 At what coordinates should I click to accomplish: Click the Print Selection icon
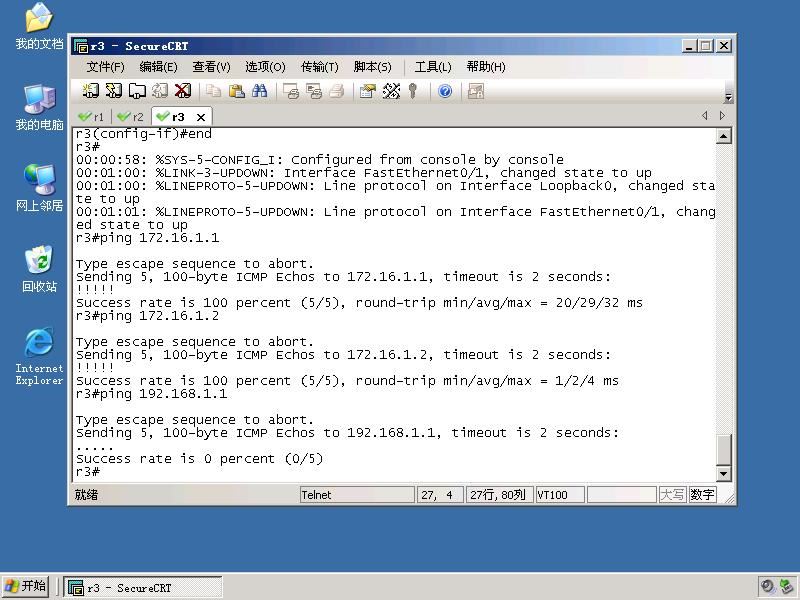(x=314, y=91)
